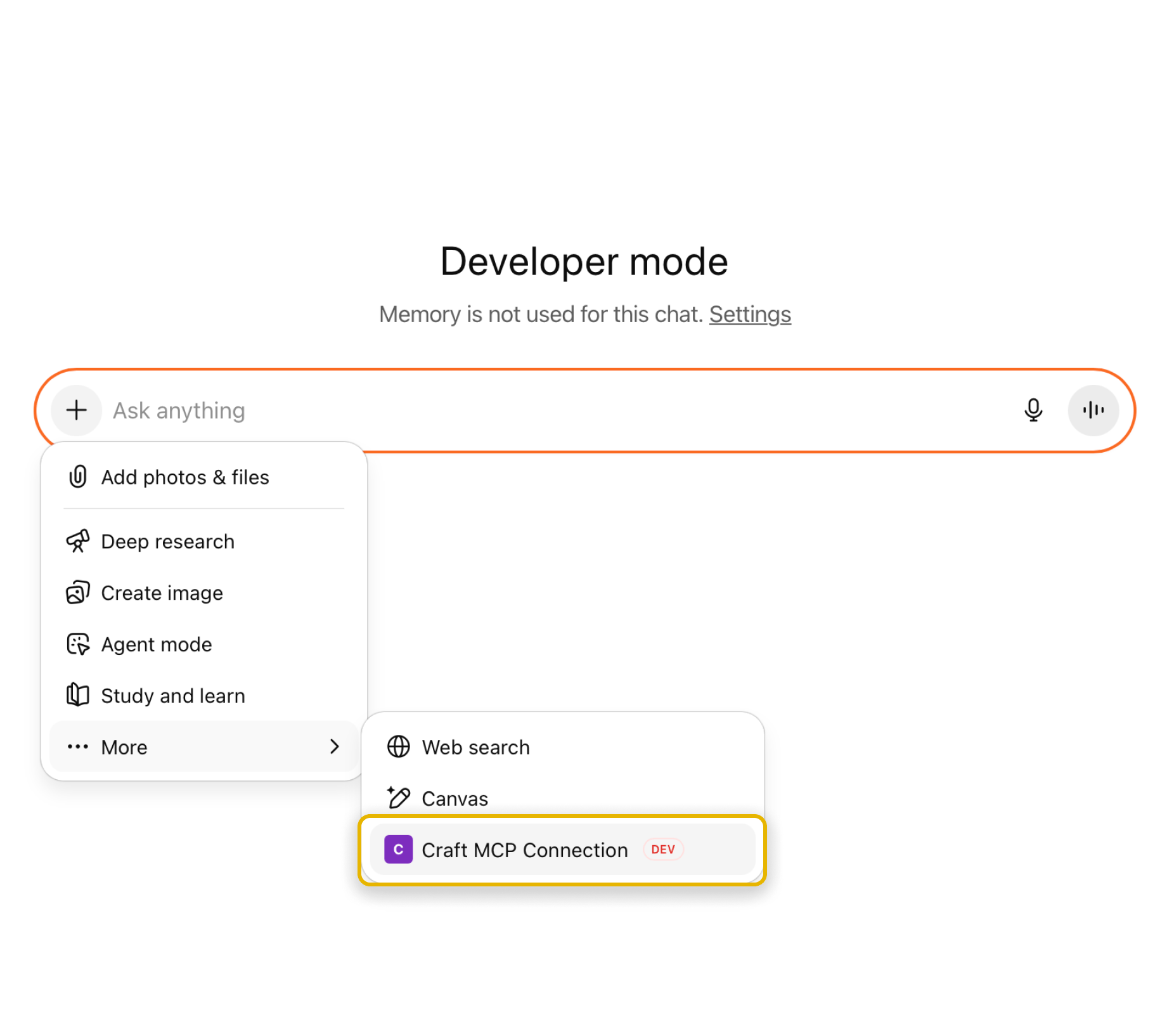Toggle Web search on
The height and width of the screenshot is (1036, 1160).
click(x=475, y=747)
